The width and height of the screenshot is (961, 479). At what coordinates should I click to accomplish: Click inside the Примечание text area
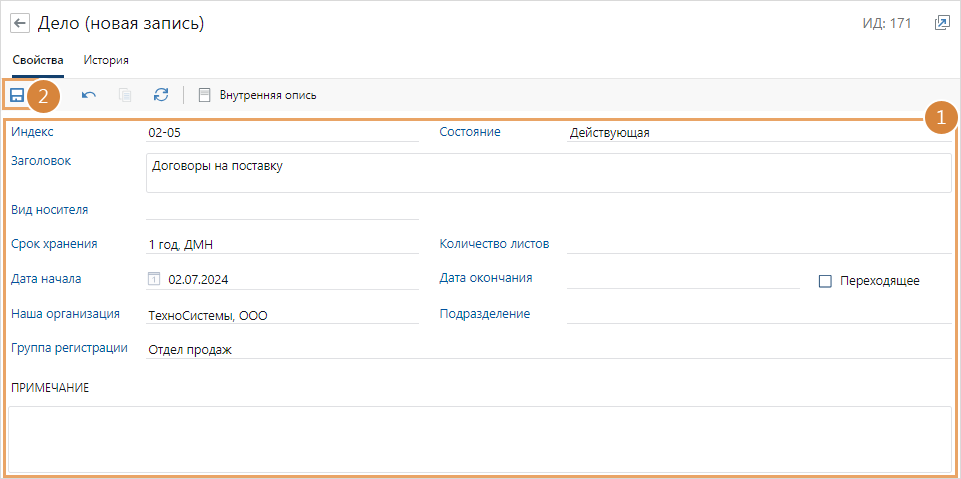point(480,438)
